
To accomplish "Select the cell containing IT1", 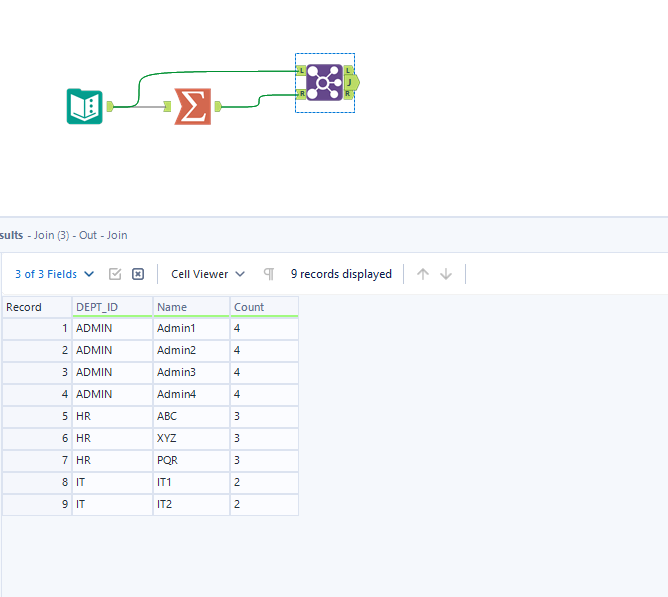I will pos(191,483).
